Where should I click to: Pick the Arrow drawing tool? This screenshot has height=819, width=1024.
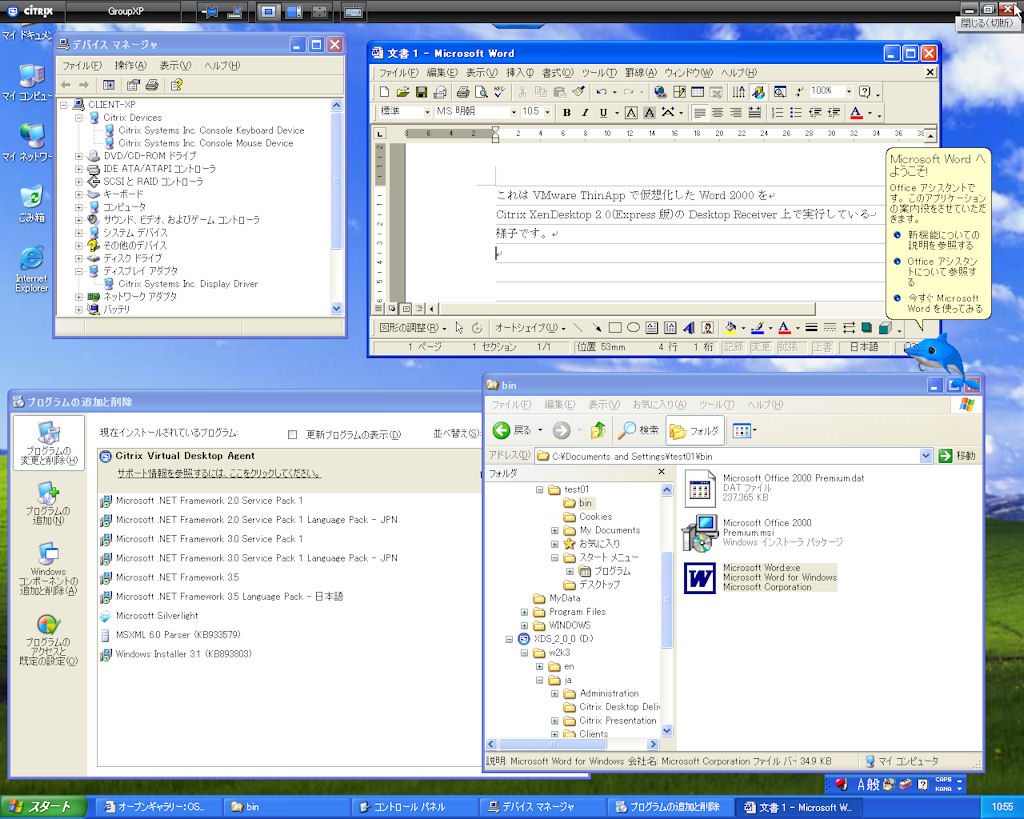[x=596, y=328]
